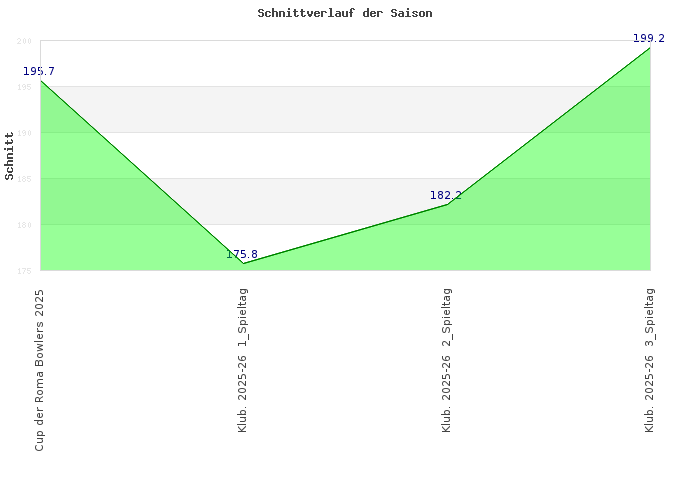Select the 2_Spieltag x-axis label
This screenshot has width=690, height=500.
(447, 360)
